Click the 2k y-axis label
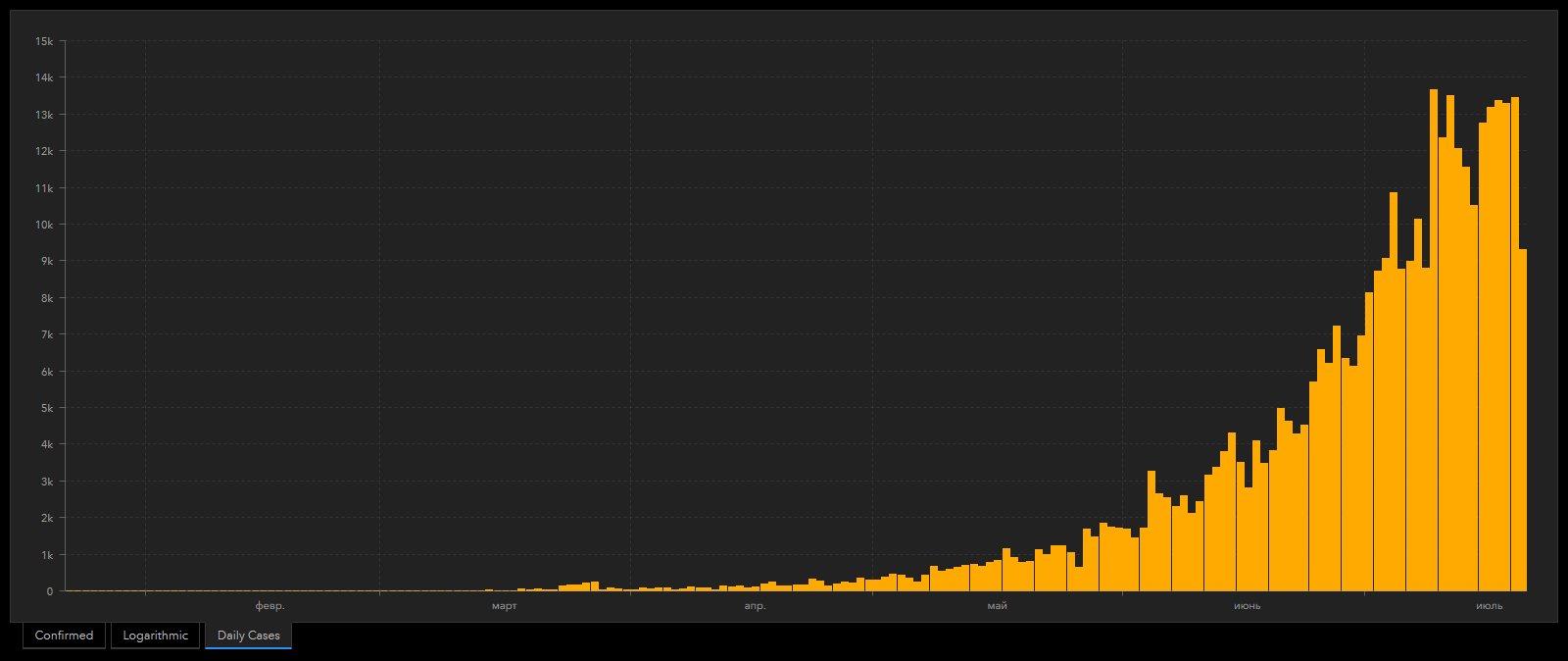Image resolution: width=1568 pixels, height=661 pixels. [46, 518]
